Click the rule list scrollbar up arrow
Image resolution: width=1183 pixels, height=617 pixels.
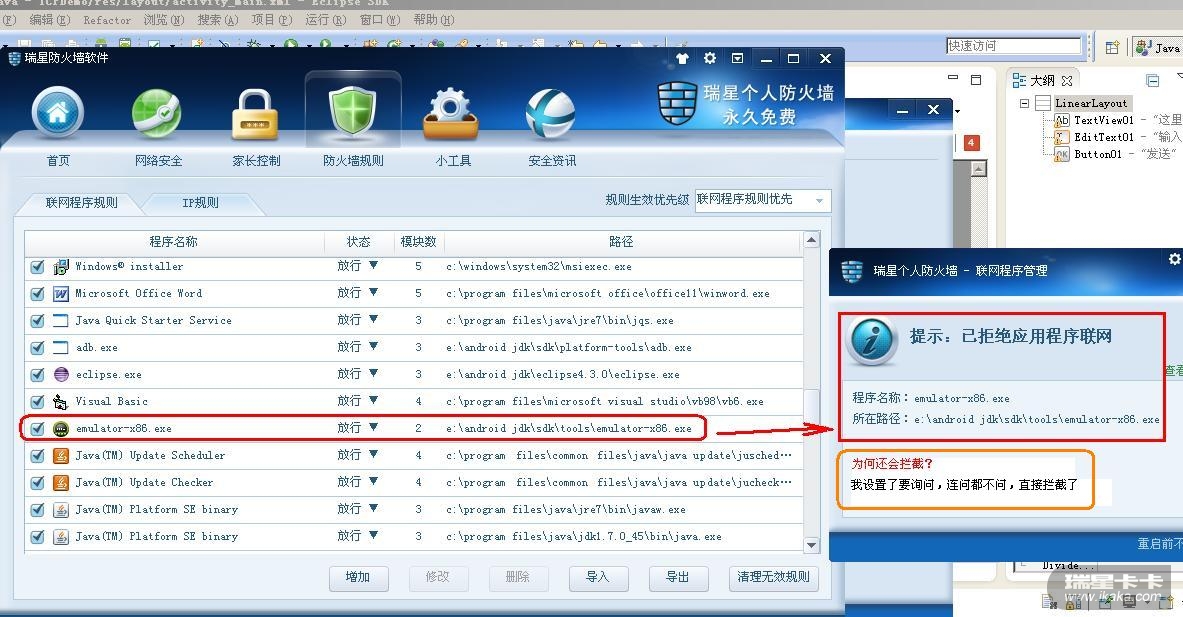click(x=811, y=240)
